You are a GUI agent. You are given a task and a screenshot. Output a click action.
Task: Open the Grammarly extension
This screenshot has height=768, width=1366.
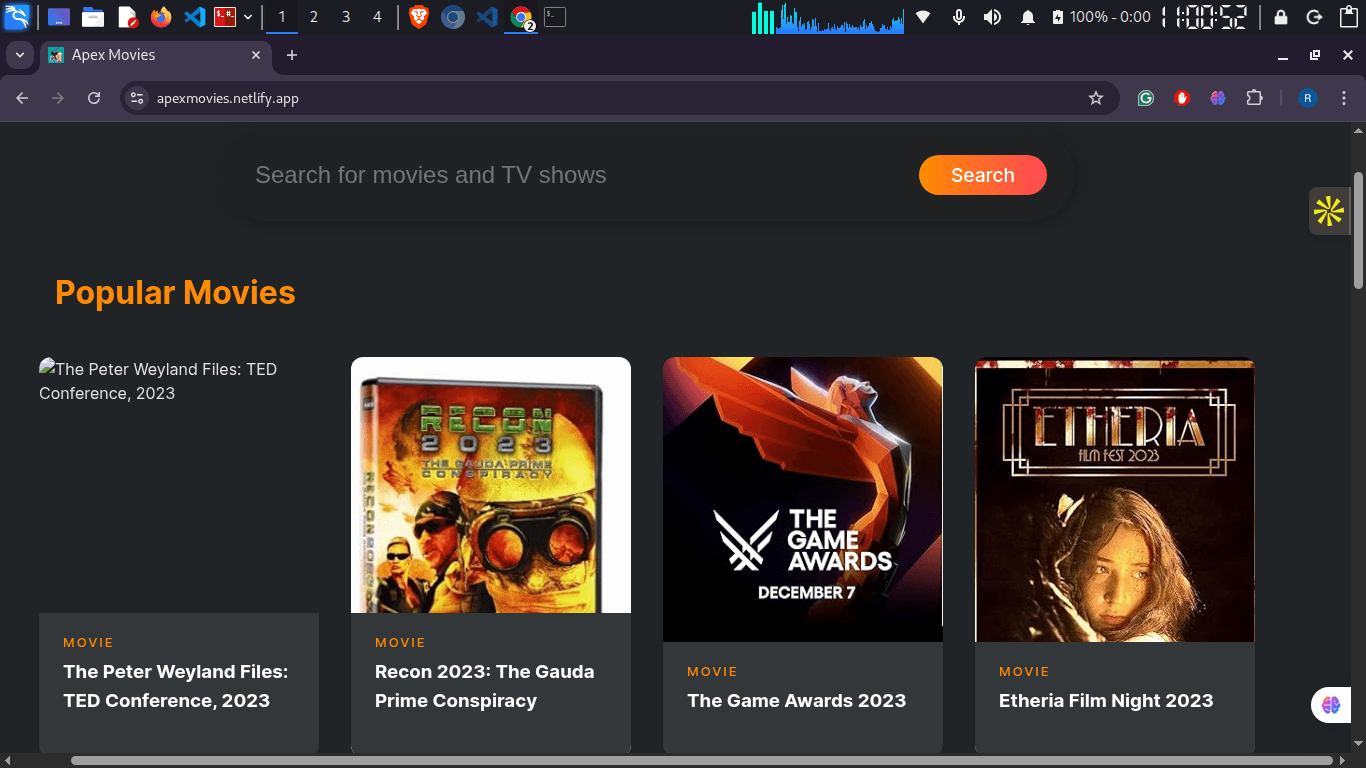click(1145, 97)
